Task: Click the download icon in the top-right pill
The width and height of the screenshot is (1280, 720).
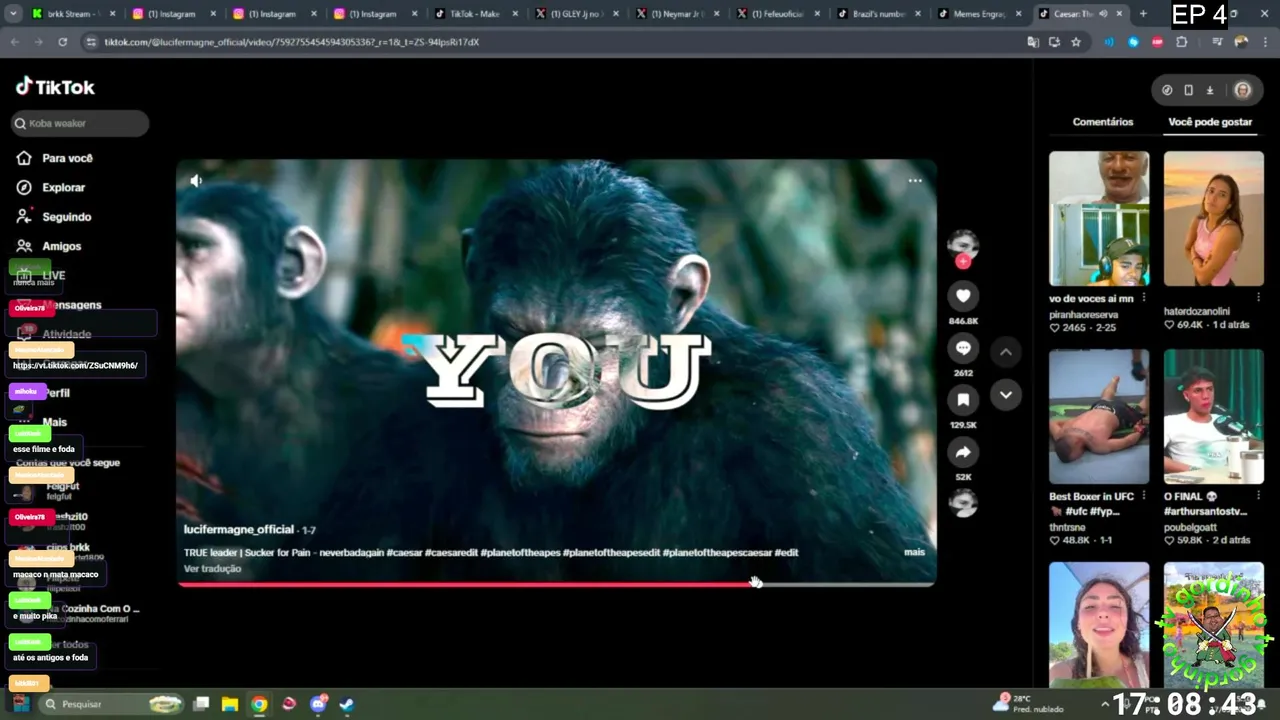Action: (x=1209, y=90)
